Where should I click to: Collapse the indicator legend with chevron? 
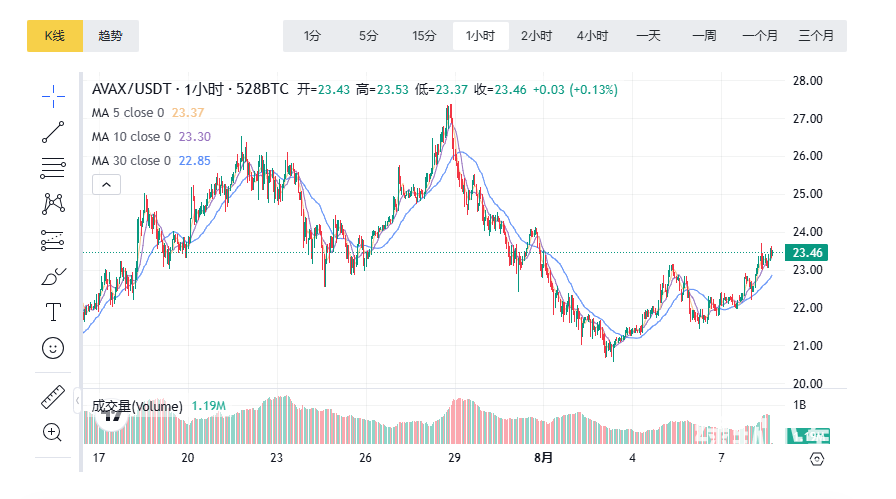coord(106,184)
